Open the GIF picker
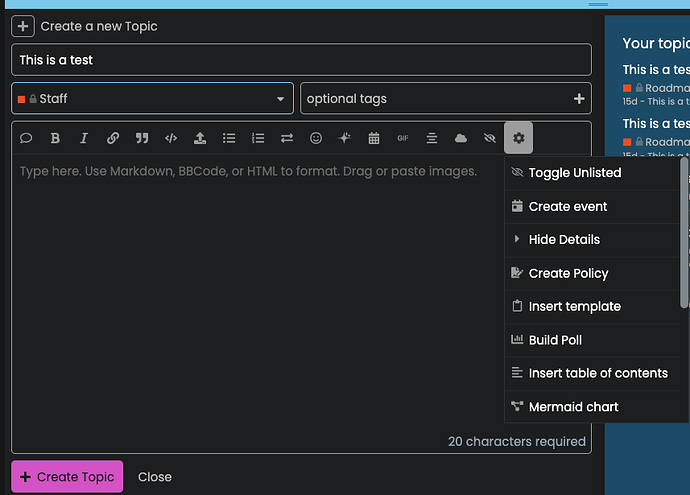Viewport: 690px width, 495px height. click(403, 138)
